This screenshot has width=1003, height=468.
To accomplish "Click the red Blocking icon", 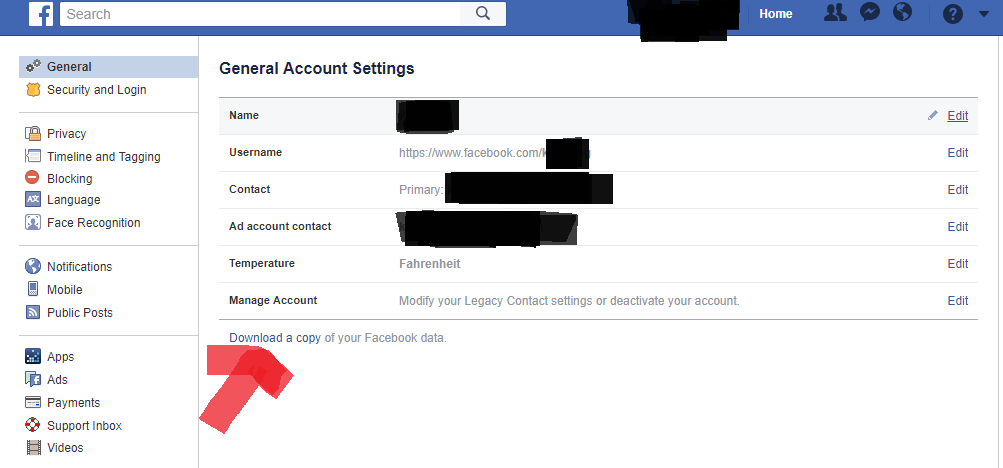I will [x=32, y=178].
